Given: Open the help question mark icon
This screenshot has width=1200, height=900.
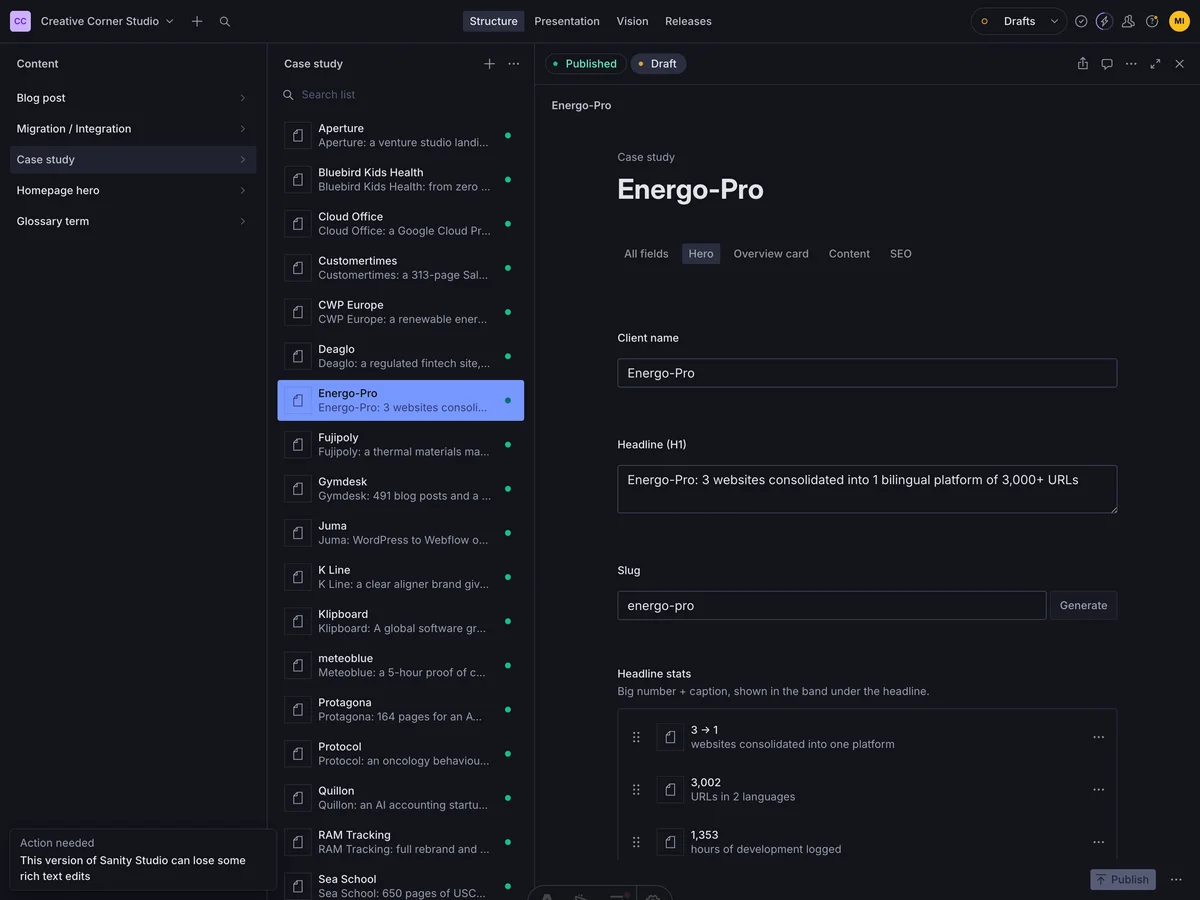Looking at the screenshot, I should pos(1152,21).
